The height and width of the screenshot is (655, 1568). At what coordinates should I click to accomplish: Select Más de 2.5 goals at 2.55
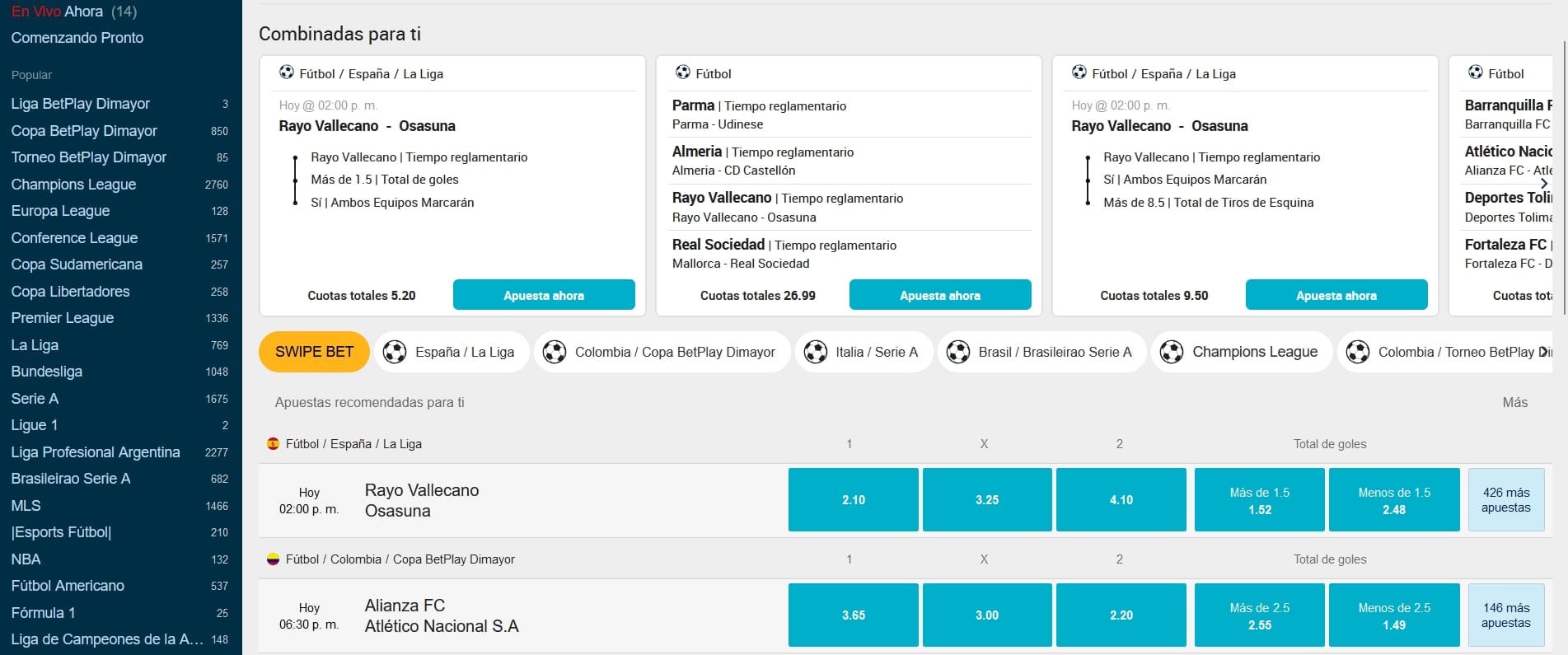[1260, 615]
